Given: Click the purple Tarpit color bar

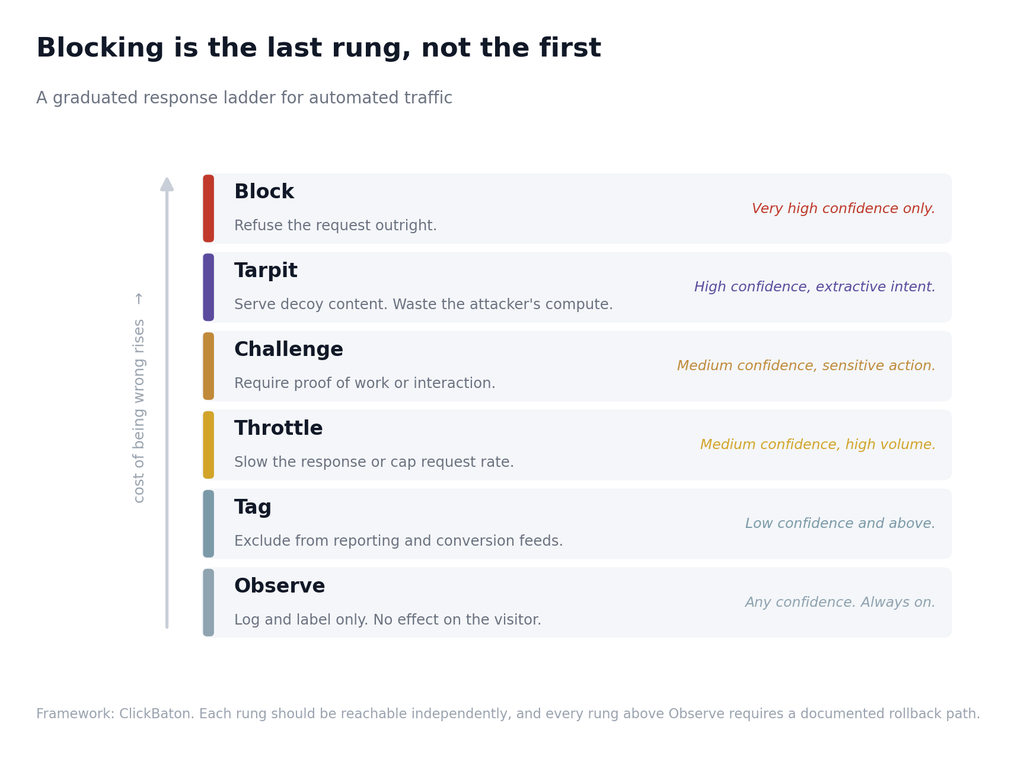Looking at the screenshot, I should [x=208, y=287].
